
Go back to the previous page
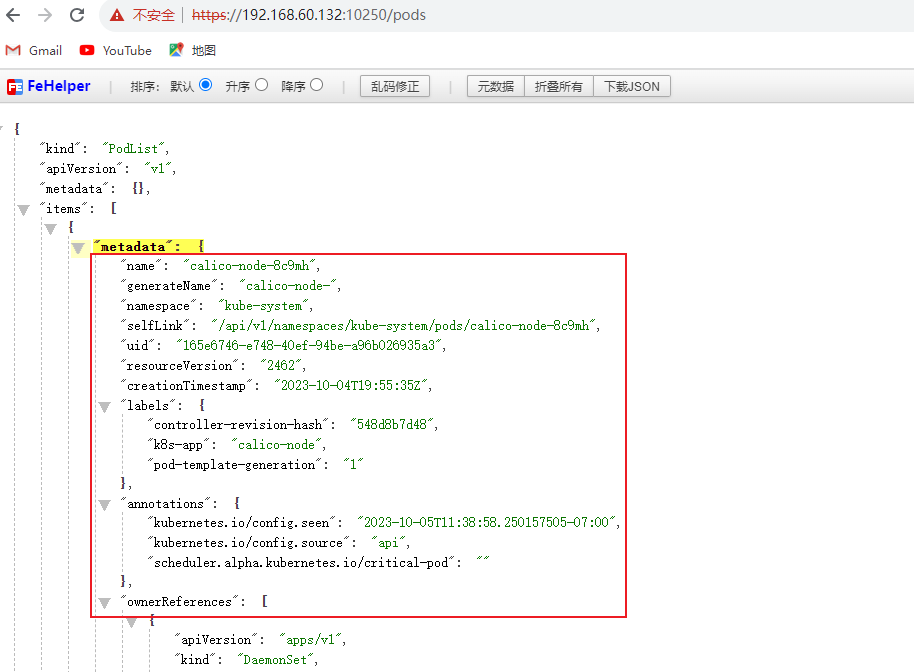coord(13,15)
